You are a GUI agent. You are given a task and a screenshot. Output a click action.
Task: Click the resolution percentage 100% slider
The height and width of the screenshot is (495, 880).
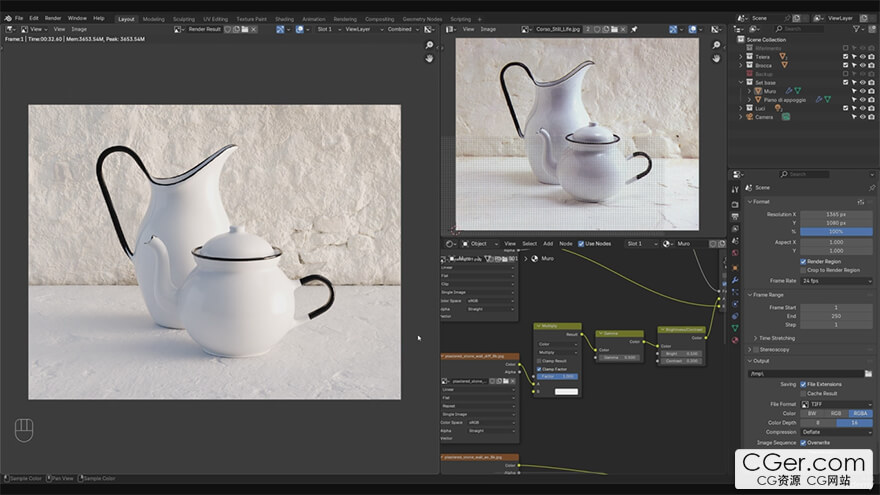pos(835,231)
